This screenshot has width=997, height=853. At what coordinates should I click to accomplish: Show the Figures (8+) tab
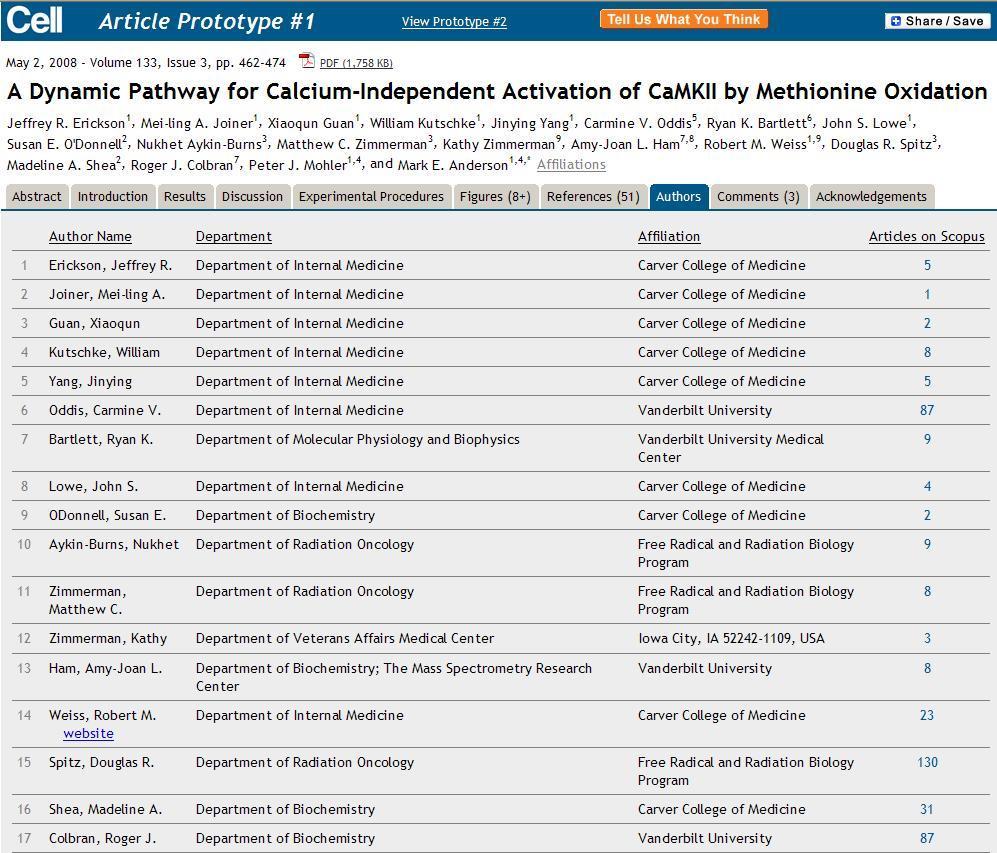(495, 196)
